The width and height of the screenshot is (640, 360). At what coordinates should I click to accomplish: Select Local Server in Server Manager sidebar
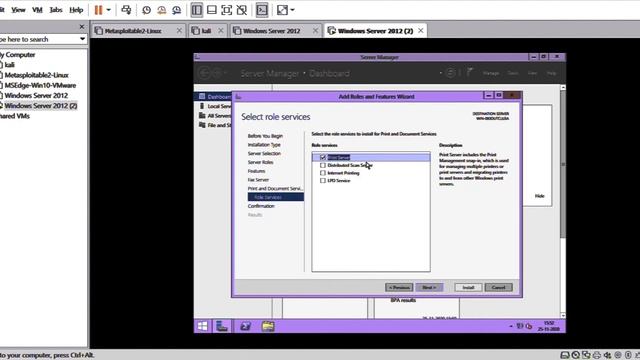click(215, 106)
